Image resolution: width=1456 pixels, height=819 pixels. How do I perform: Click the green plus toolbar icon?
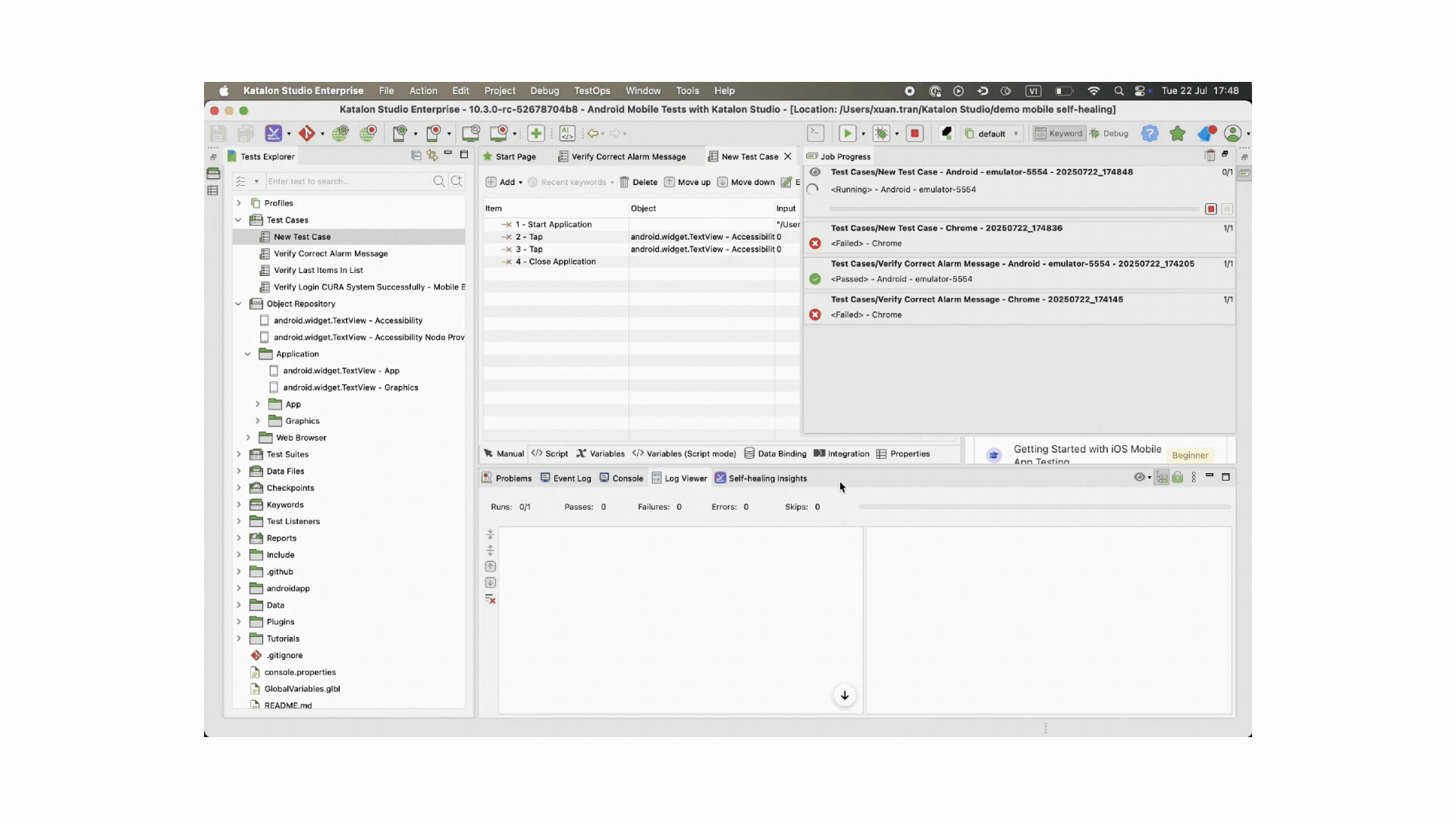click(536, 133)
